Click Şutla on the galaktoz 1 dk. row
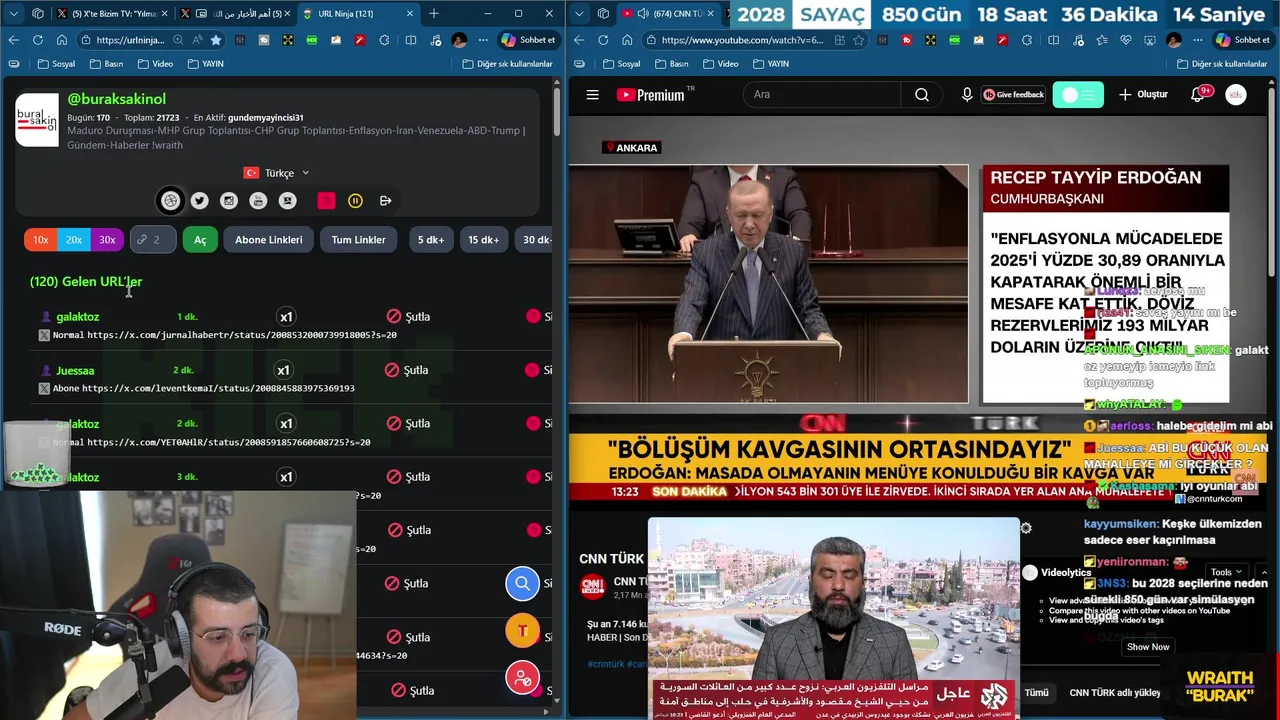The height and width of the screenshot is (720, 1280). coord(409,317)
